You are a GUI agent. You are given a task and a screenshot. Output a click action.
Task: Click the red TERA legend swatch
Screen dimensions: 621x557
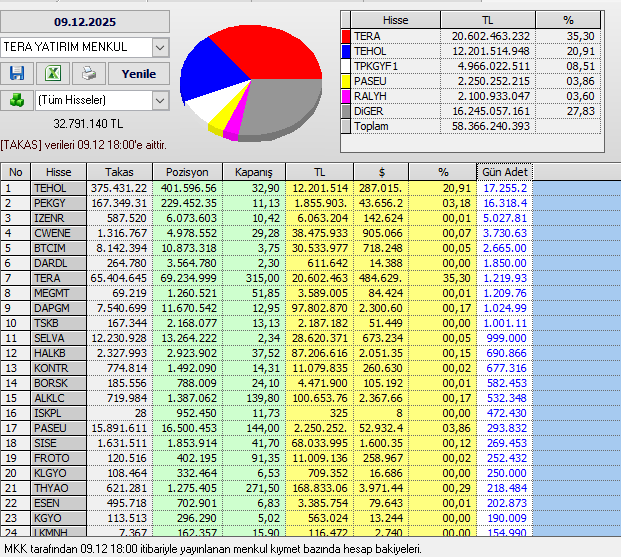click(x=346, y=36)
